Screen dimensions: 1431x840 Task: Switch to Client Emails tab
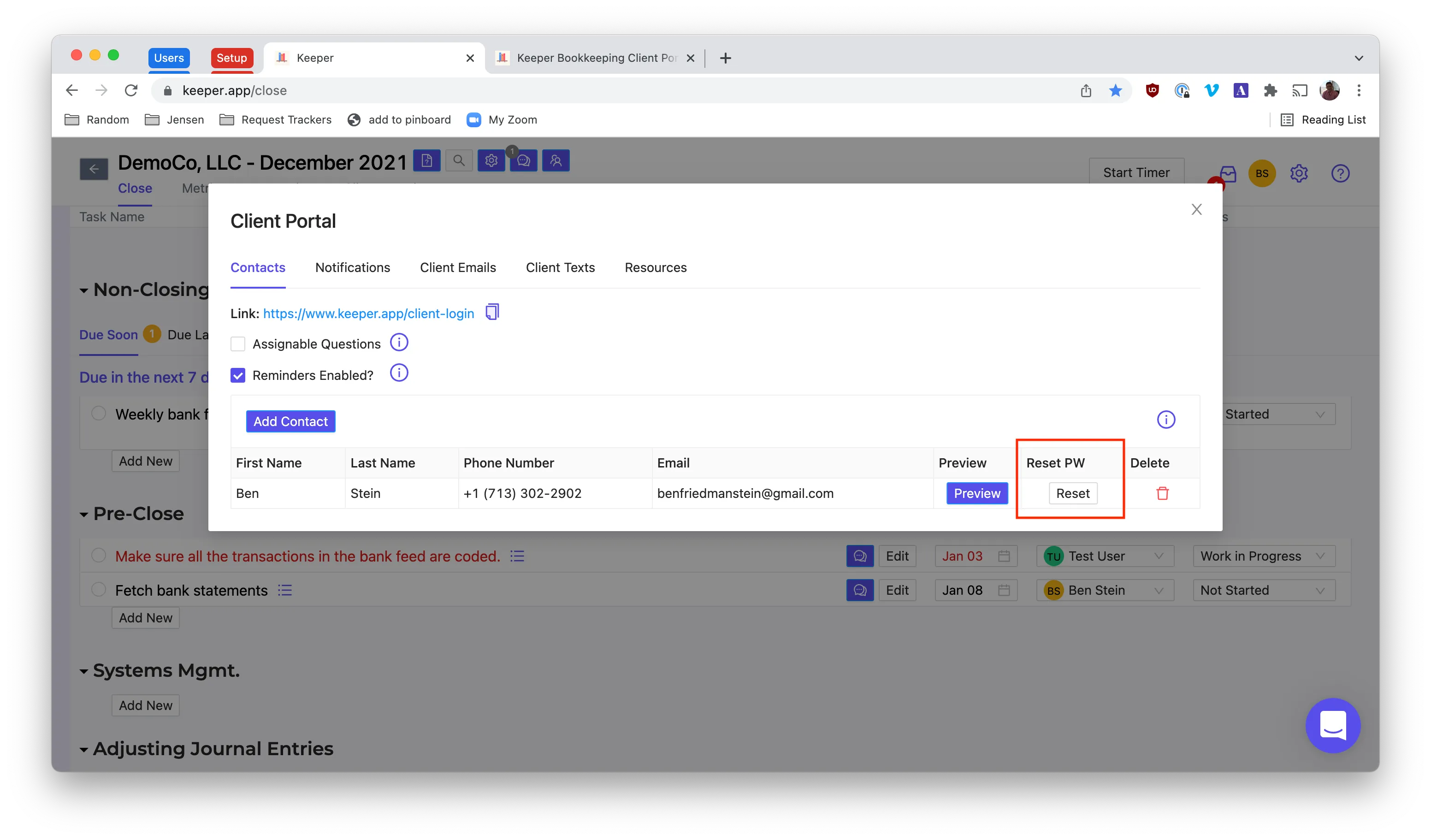pyautogui.click(x=458, y=267)
